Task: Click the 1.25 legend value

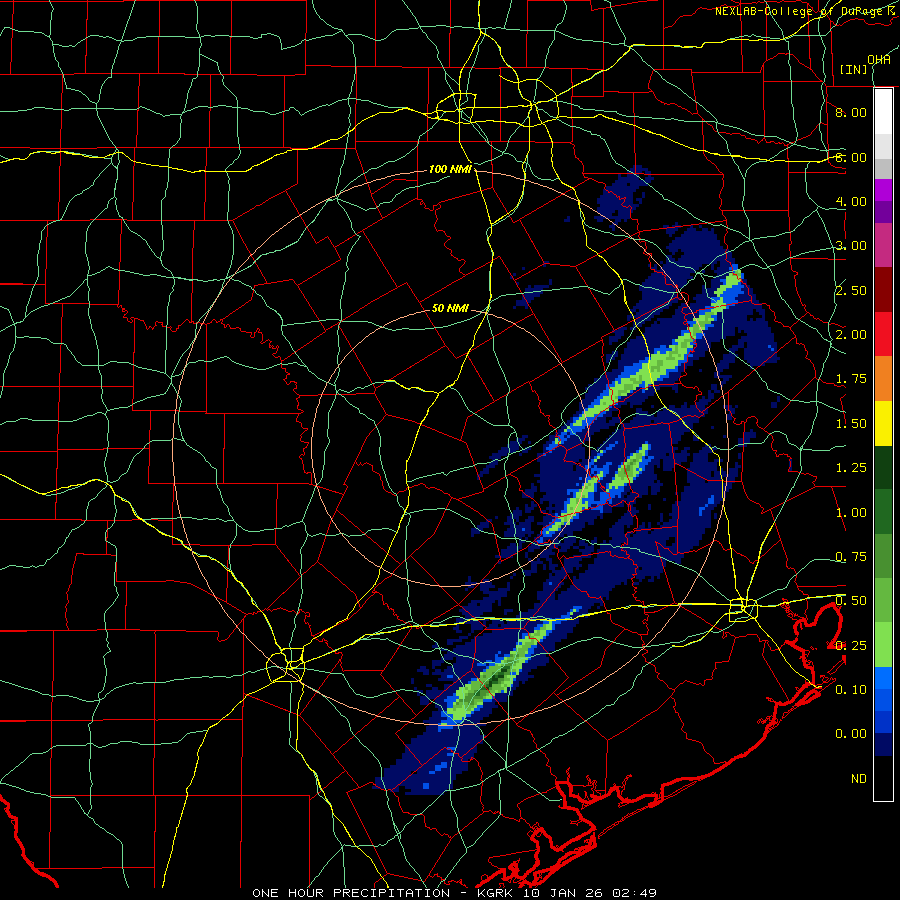Action: pos(851,468)
